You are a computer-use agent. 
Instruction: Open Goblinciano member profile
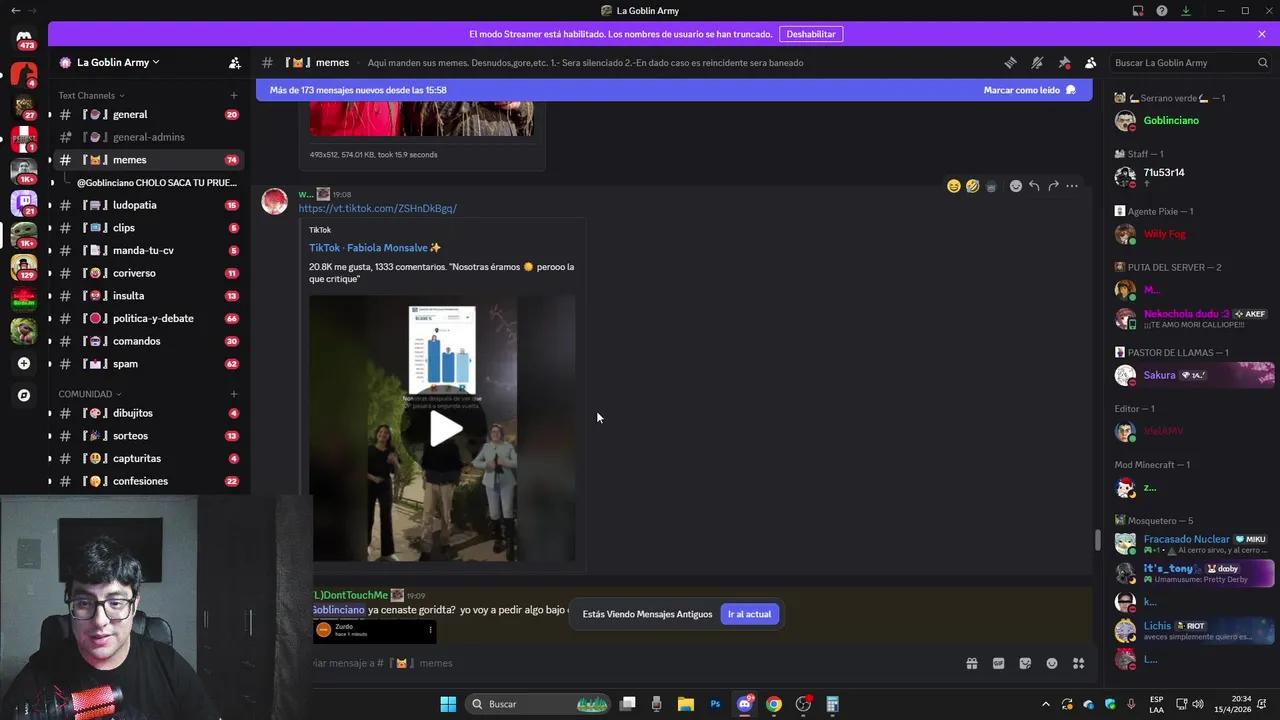(1193, 121)
